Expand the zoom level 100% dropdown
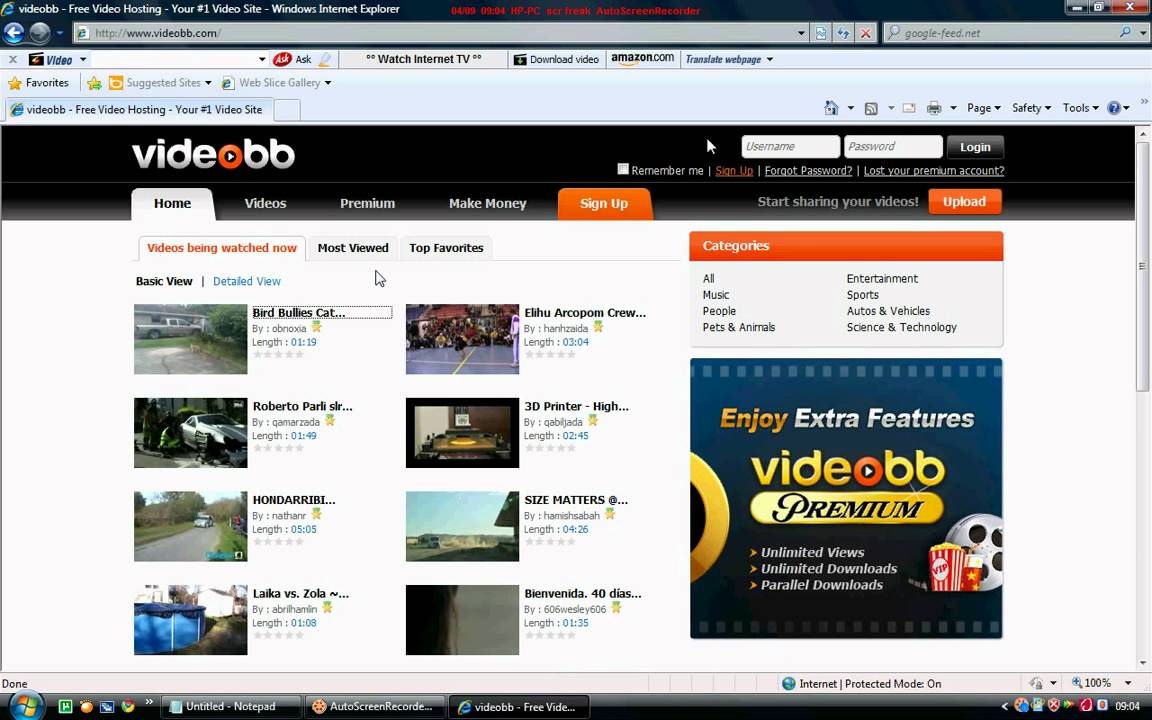Viewport: 1152px width, 720px height. pyautogui.click(x=1128, y=683)
